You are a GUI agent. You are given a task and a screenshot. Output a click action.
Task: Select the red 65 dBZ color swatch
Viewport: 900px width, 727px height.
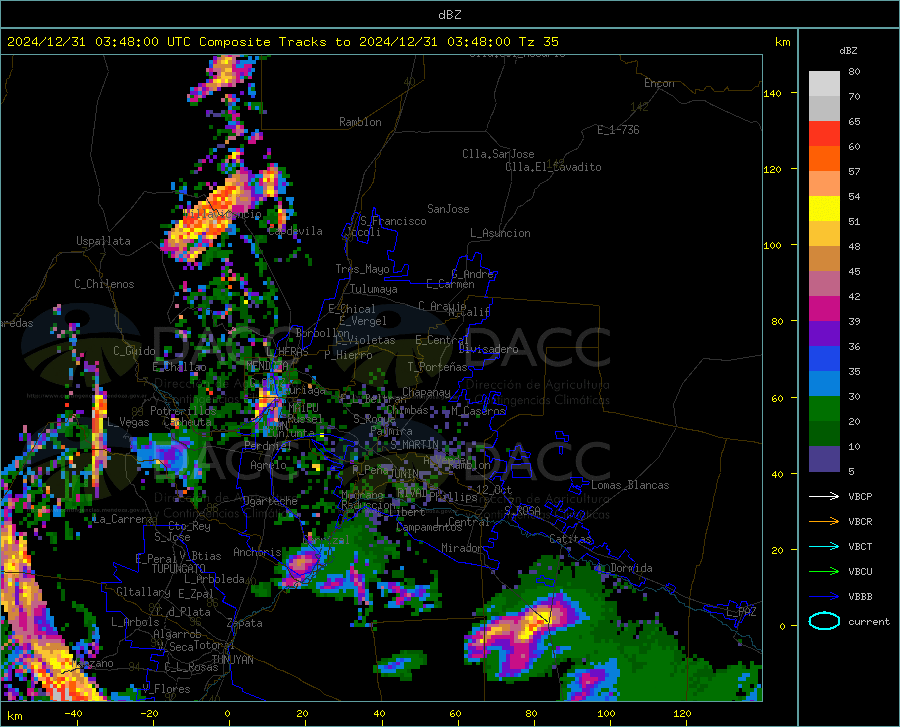824,134
